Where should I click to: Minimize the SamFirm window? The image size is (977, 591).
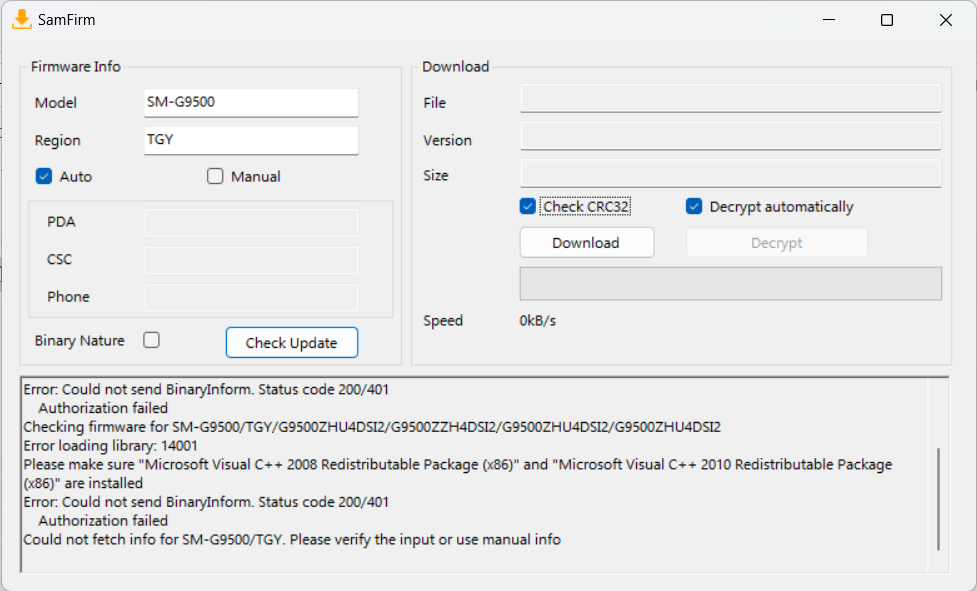point(829,20)
